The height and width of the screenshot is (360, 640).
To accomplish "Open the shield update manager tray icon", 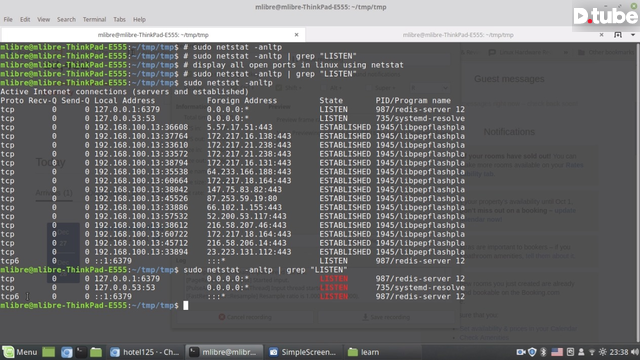I will (x=532, y=352).
